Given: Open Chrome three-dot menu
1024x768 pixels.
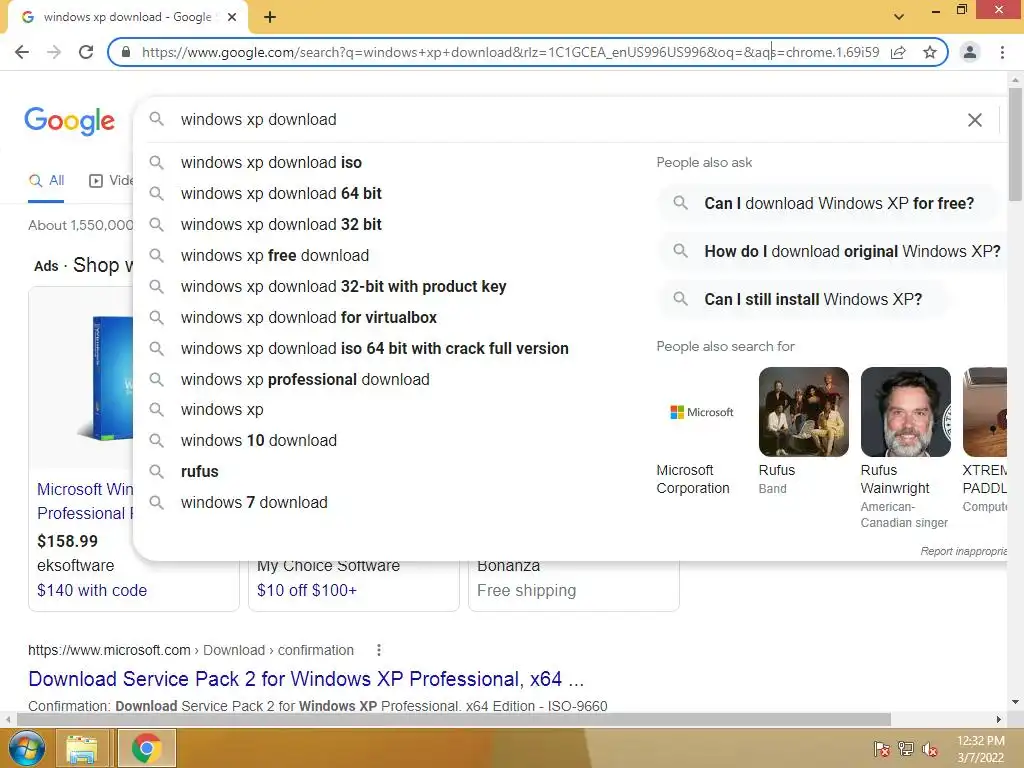Looking at the screenshot, I should click(x=1002, y=52).
